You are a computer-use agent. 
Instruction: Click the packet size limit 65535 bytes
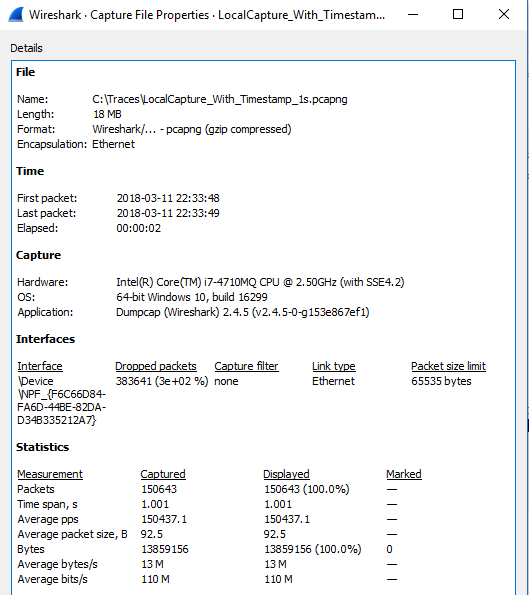[441, 381]
